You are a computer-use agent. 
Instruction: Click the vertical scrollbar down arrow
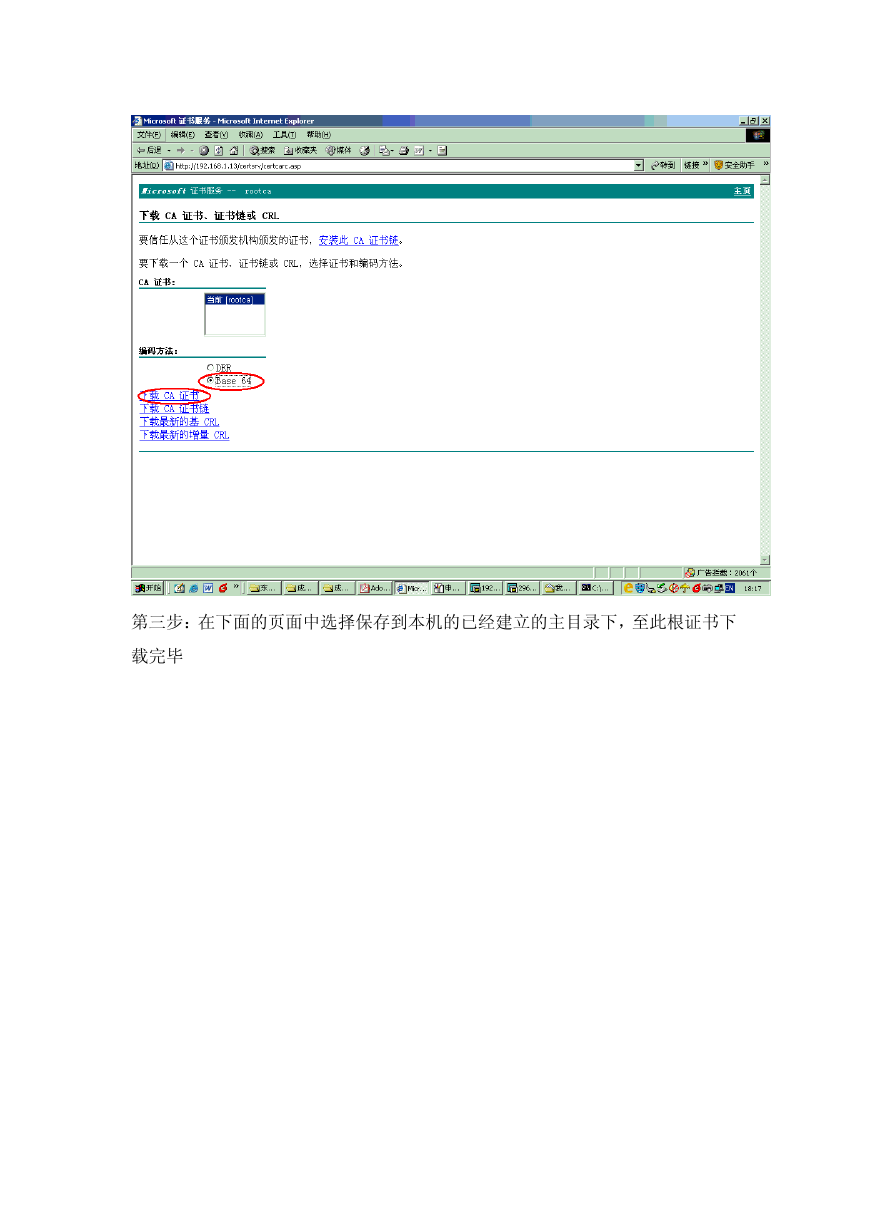765,560
